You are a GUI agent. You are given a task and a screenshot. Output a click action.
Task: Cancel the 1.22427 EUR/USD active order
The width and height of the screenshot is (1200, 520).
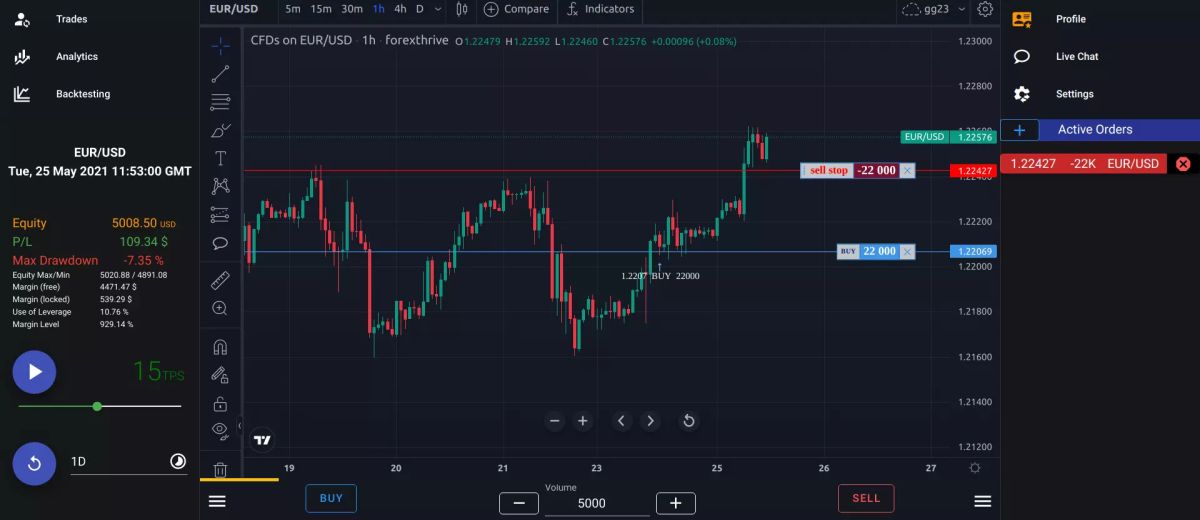click(1183, 164)
